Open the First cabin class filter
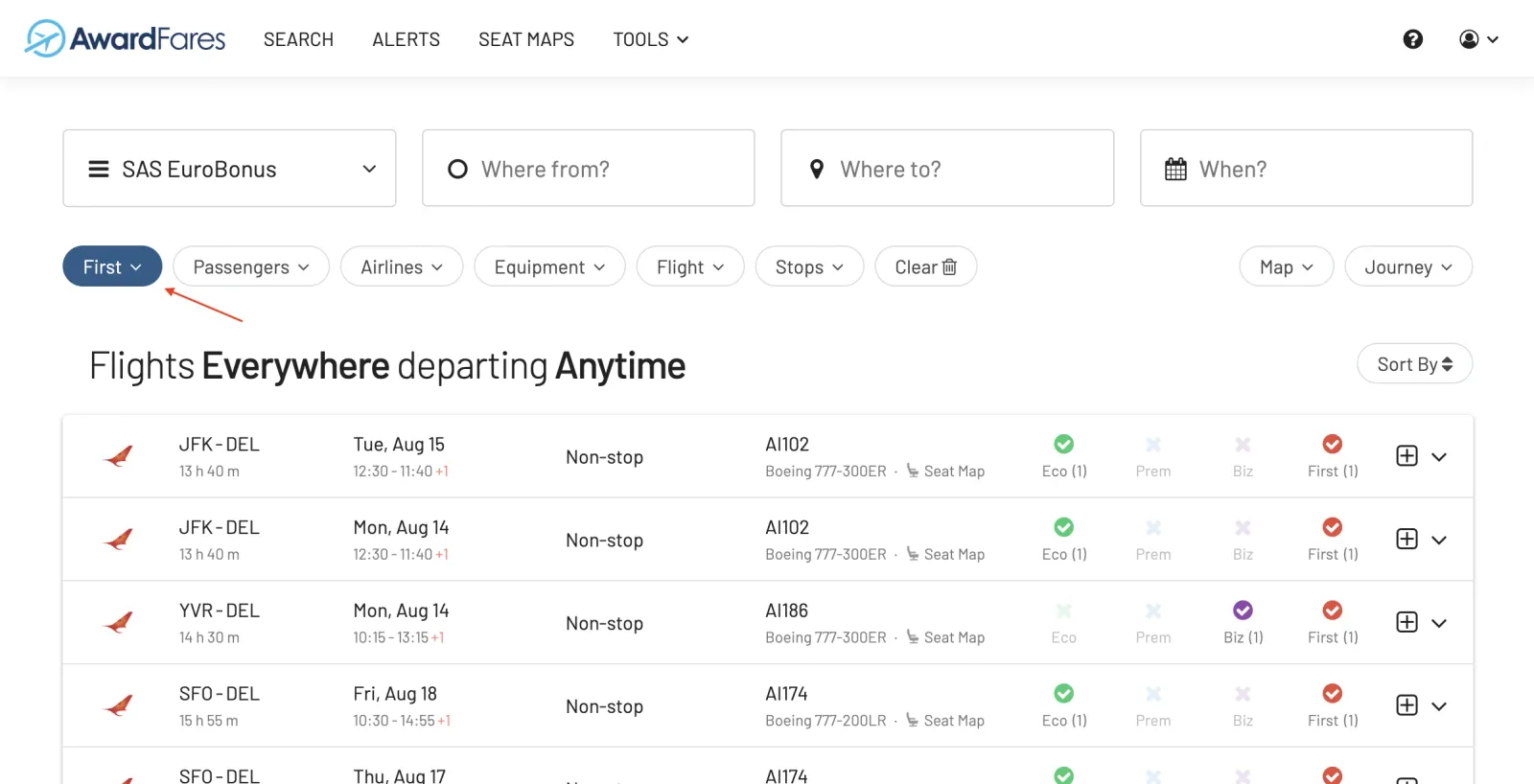This screenshot has height=784, width=1534. pos(112,266)
